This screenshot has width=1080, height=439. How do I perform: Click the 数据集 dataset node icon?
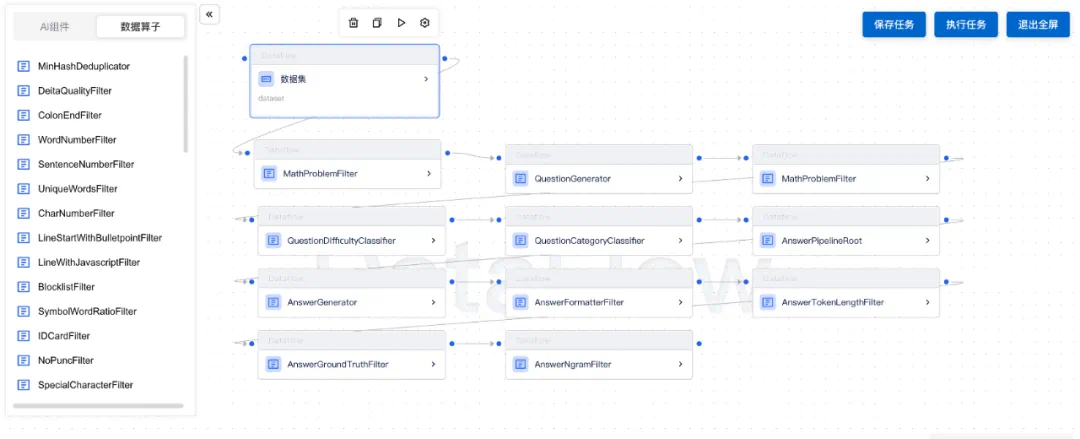[267, 79]
